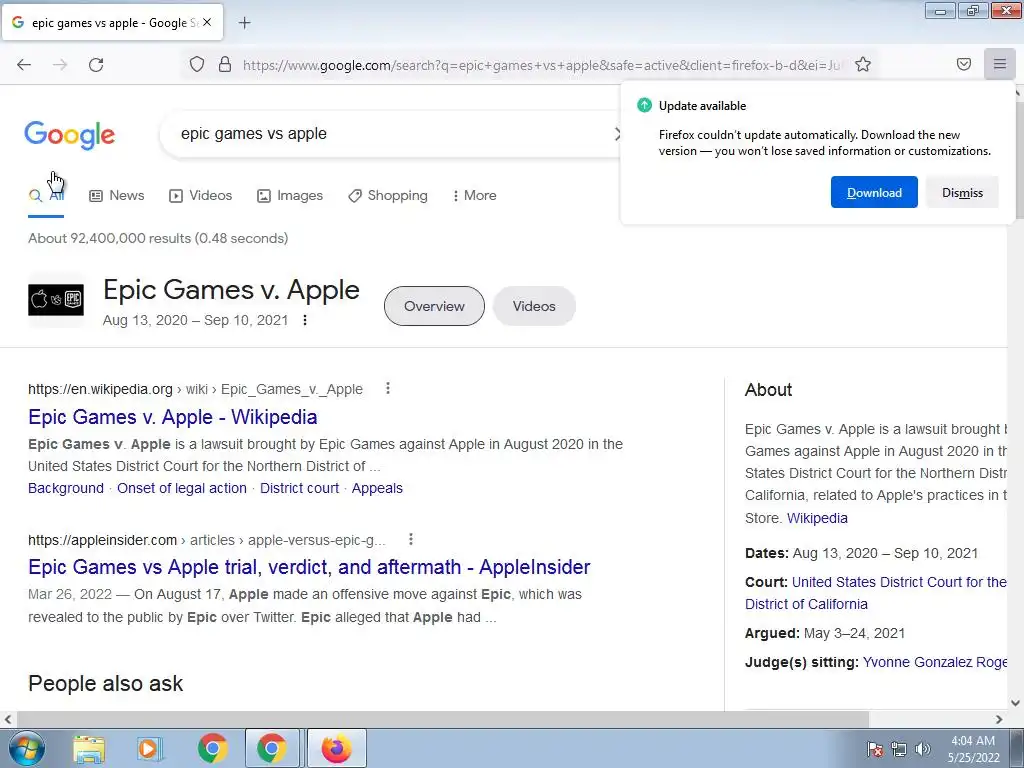This screenshot has width=1024, height=768.
Task: Click the site security padlock icon
Action: [x=225, y=64]
